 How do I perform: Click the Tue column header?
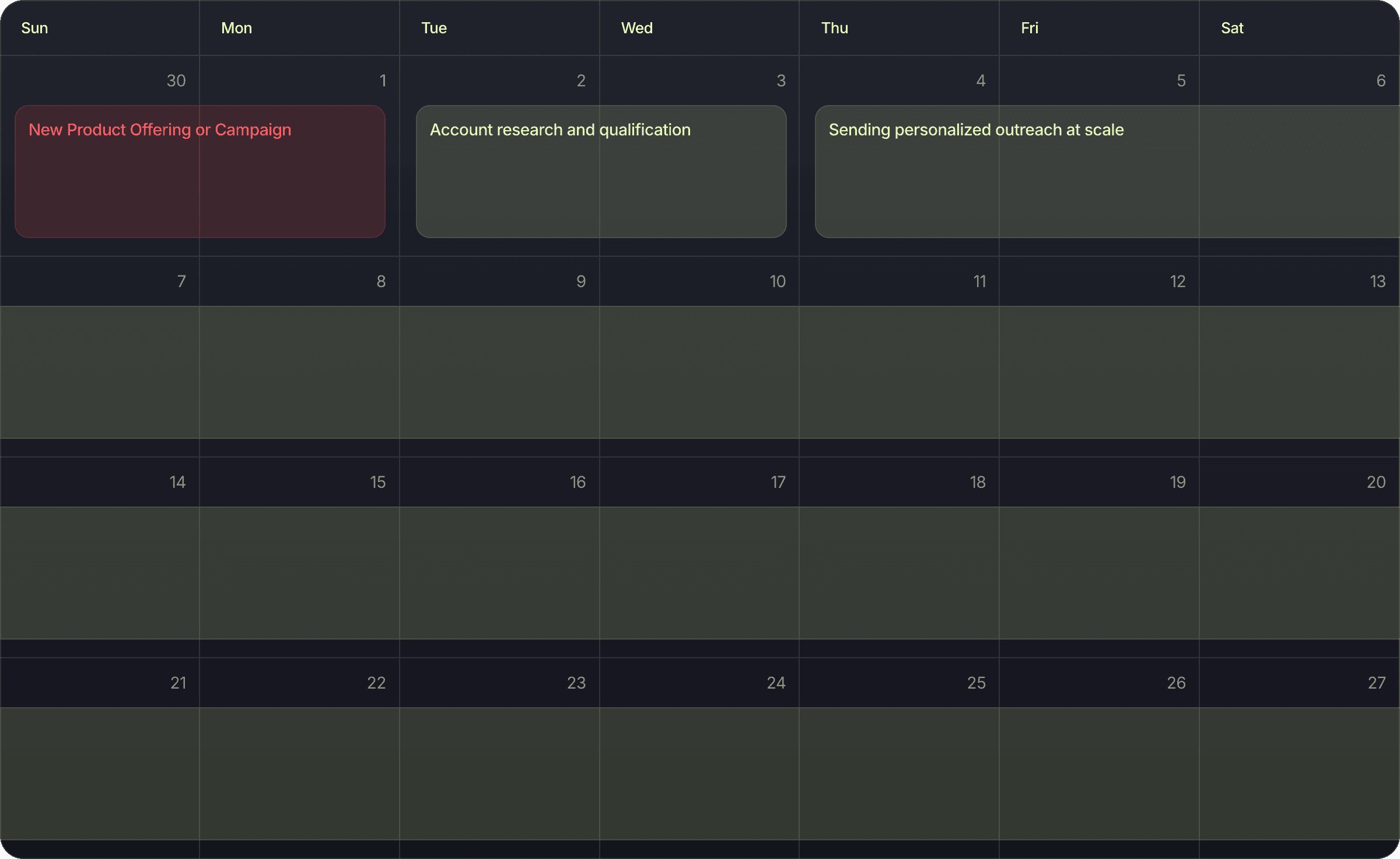[x=434, y=28]
